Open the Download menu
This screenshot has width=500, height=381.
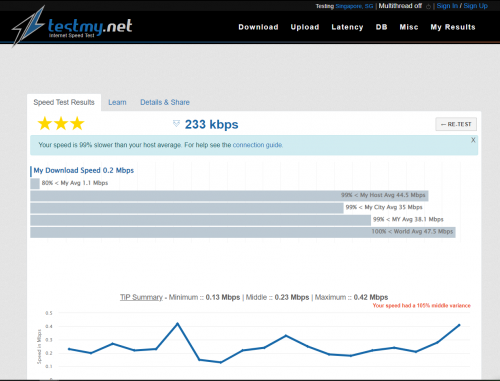click(258, 27)
